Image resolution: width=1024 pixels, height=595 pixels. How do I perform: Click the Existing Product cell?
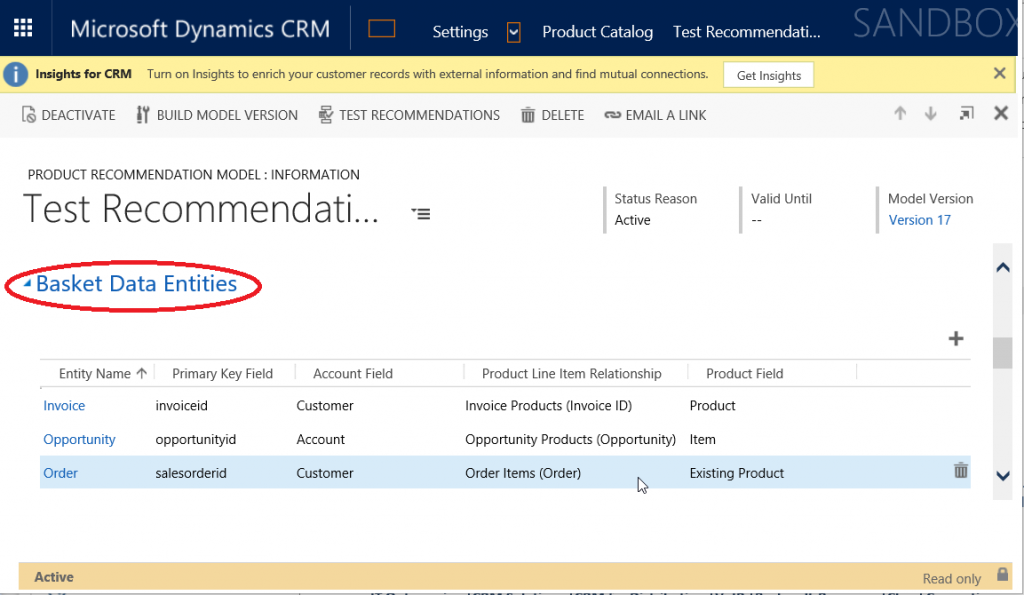(x=737, y=473)
